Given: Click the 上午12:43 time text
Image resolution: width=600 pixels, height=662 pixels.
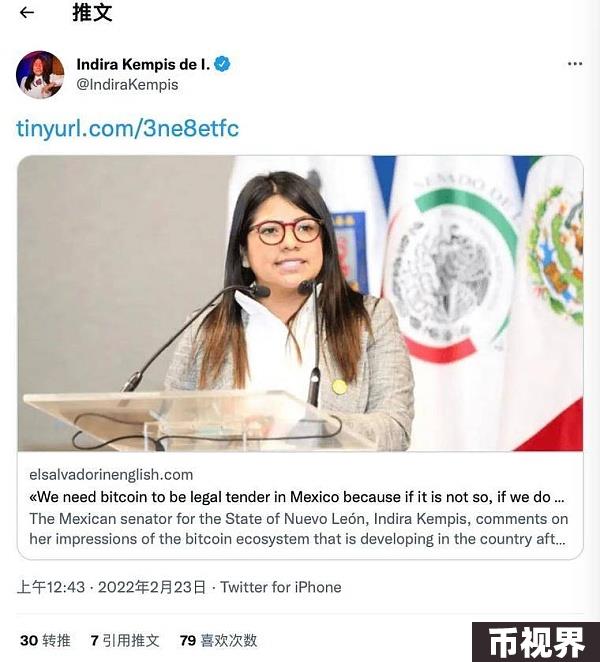Looking at the screenshot, I should pos(51,587).
